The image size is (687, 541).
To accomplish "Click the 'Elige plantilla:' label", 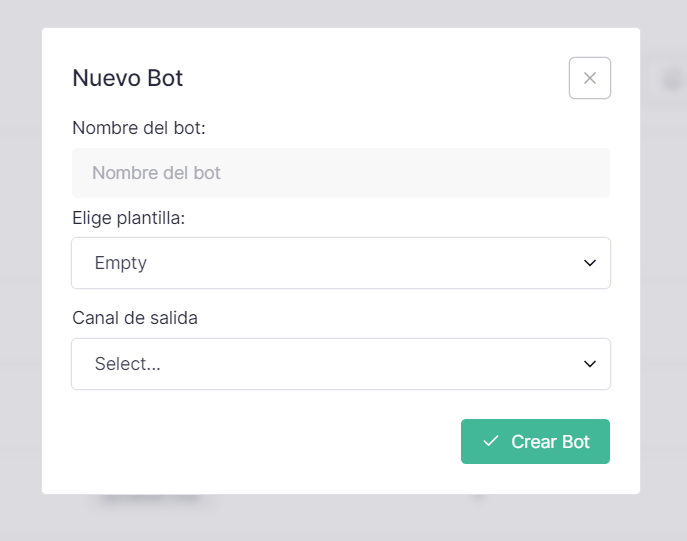I will [x=129, y=218].
